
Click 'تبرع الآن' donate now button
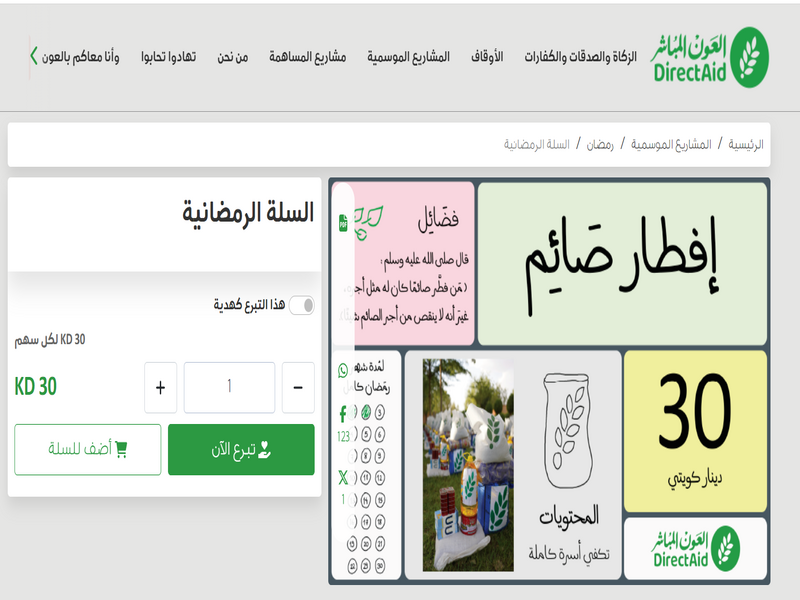click(x=241, y=450)
